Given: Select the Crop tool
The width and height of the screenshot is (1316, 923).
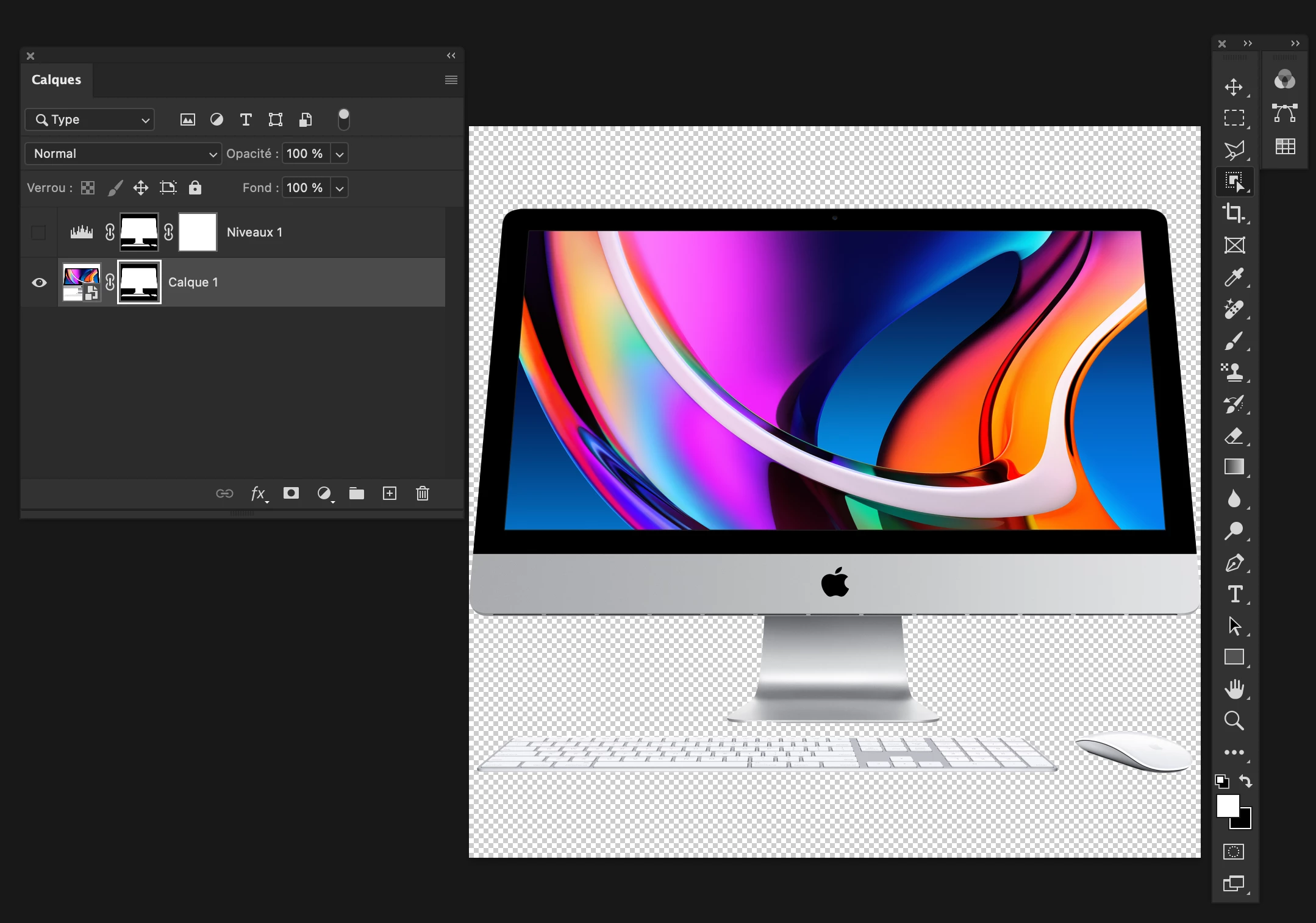Looking at the screenshot, I should pos(1234,213).
